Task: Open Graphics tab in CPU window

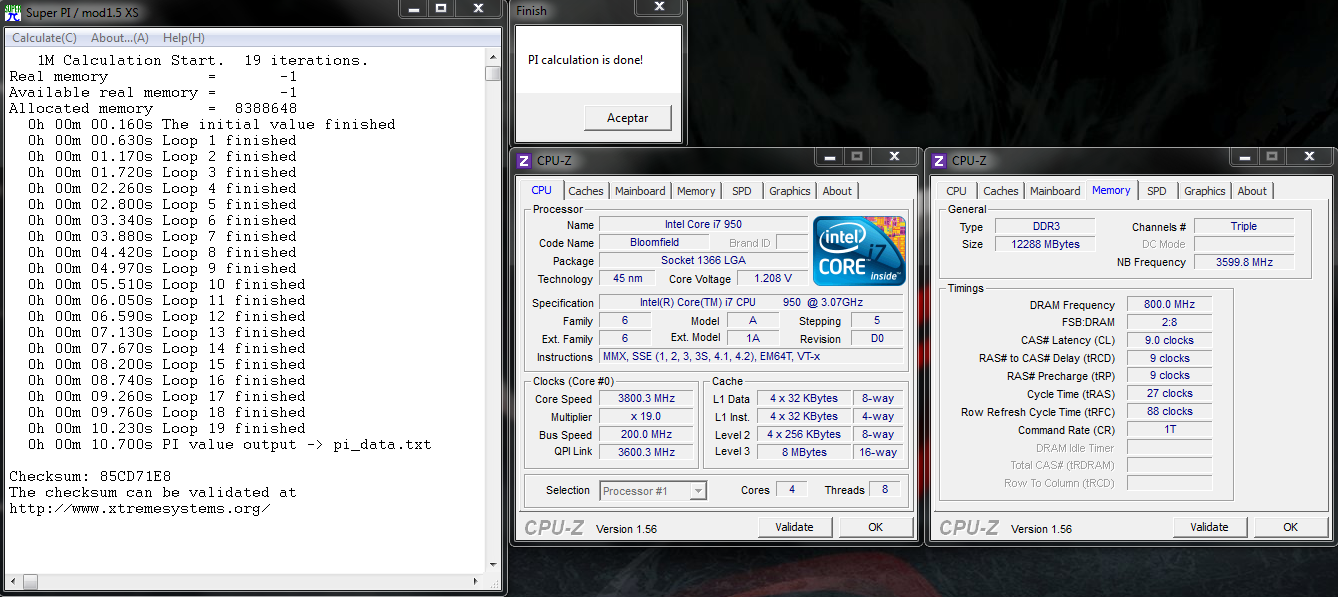Action: pyautogui.click(x=790, y=191)
